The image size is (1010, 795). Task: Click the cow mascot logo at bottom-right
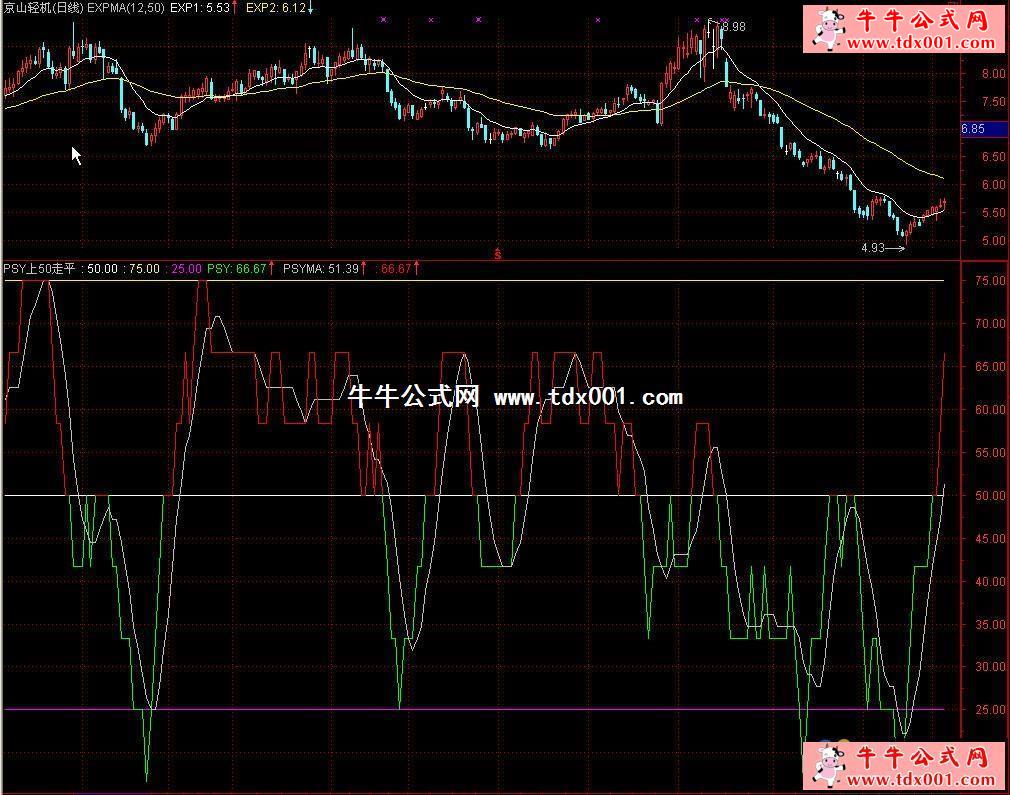828,766
